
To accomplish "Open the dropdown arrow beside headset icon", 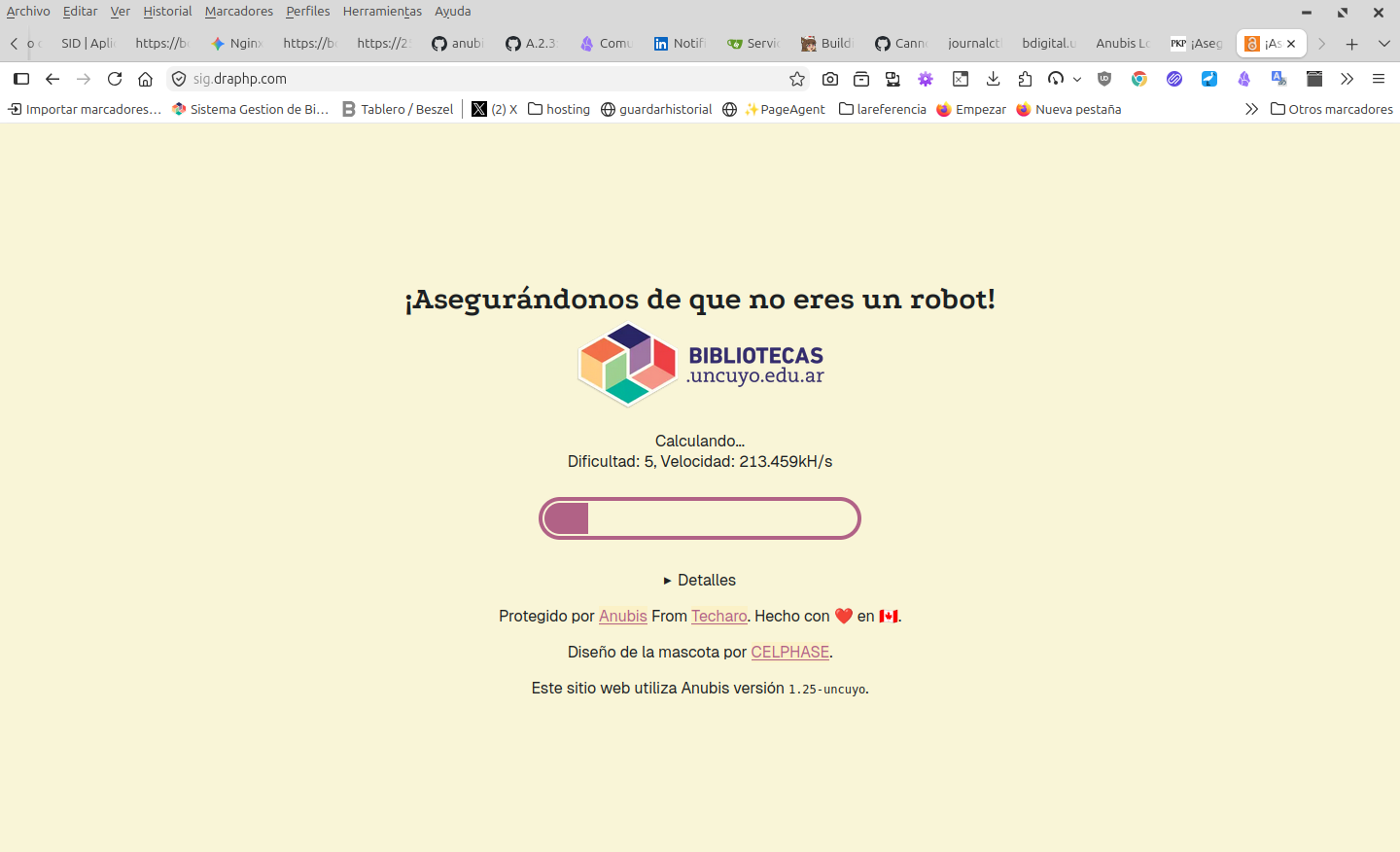I will coord(1077,80).
